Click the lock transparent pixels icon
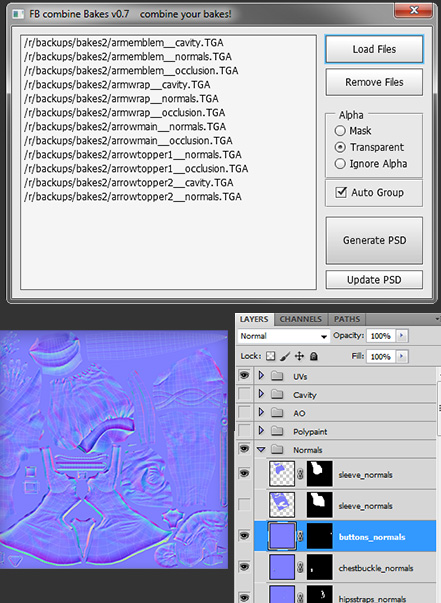441x603 pixels. coord(271,356)
